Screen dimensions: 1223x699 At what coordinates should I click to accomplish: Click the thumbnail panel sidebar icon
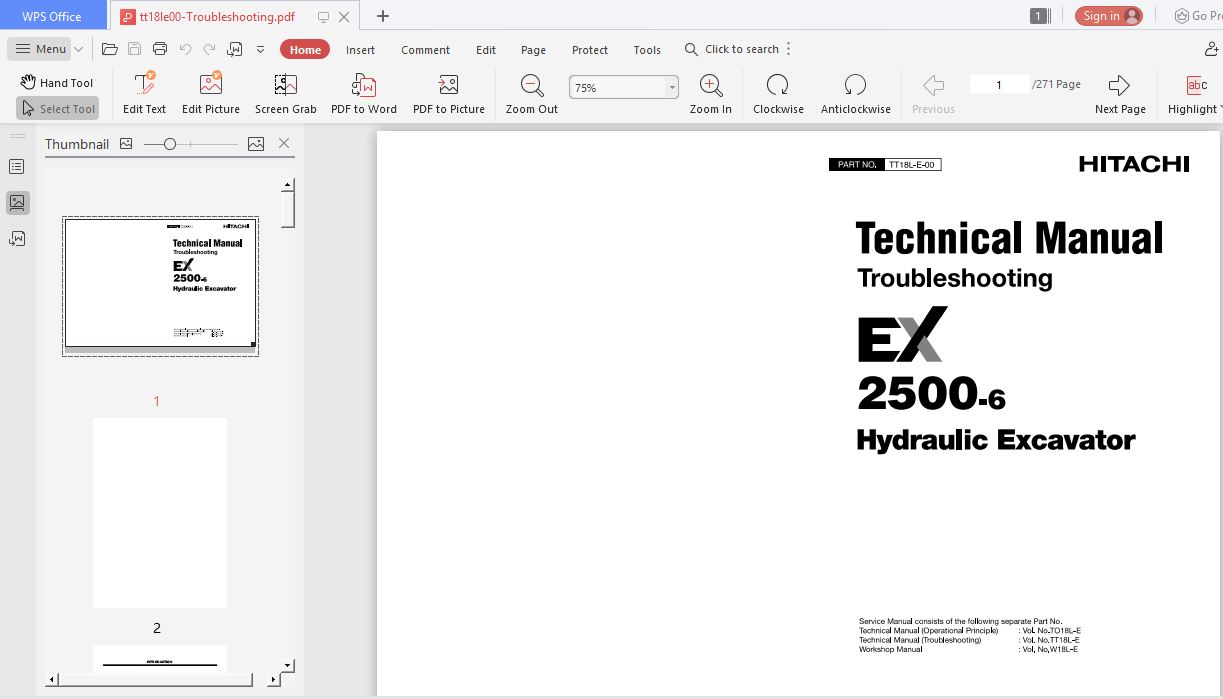(17, 203)
